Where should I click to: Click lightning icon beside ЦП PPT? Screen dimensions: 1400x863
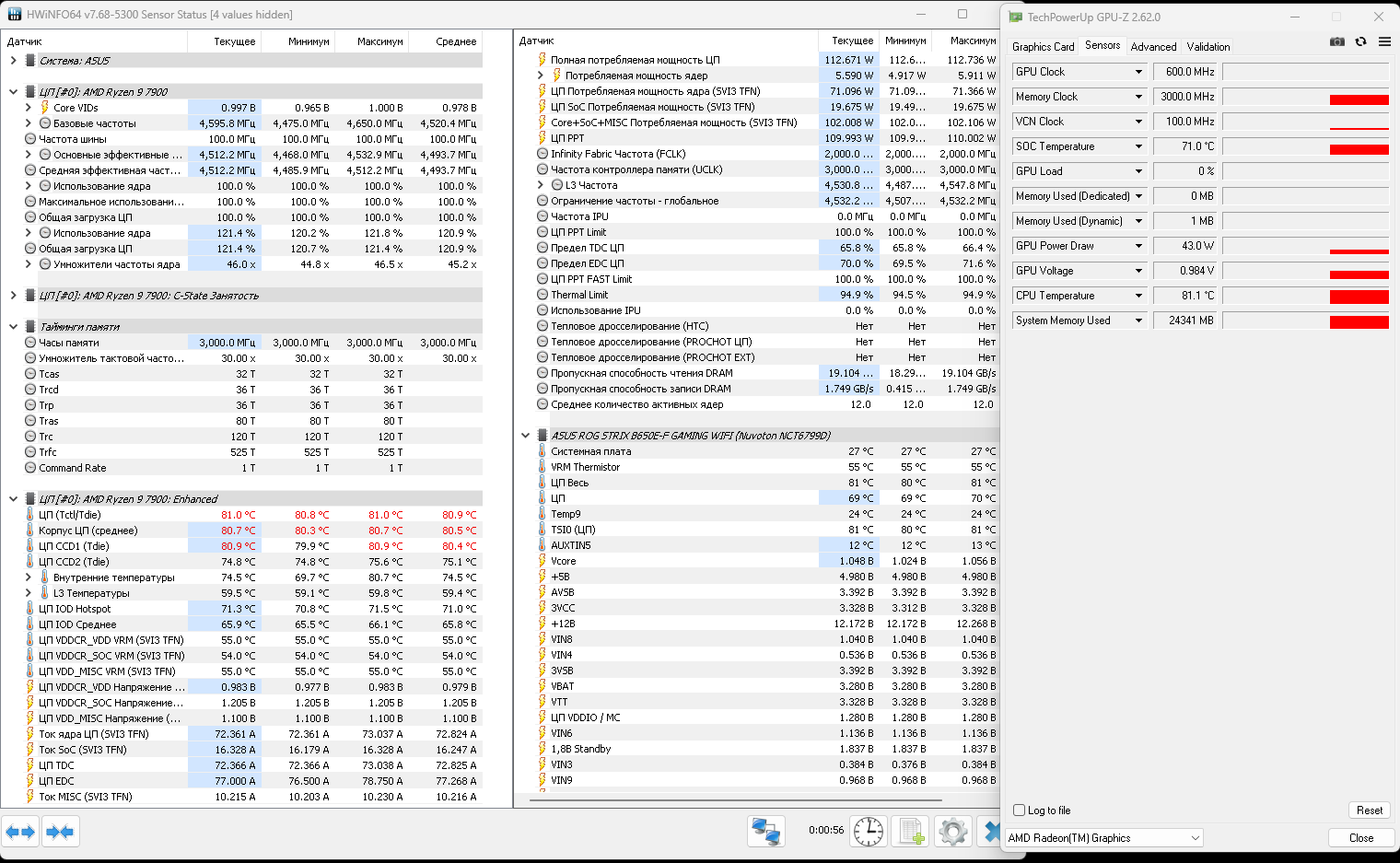[x=542, y=138]
